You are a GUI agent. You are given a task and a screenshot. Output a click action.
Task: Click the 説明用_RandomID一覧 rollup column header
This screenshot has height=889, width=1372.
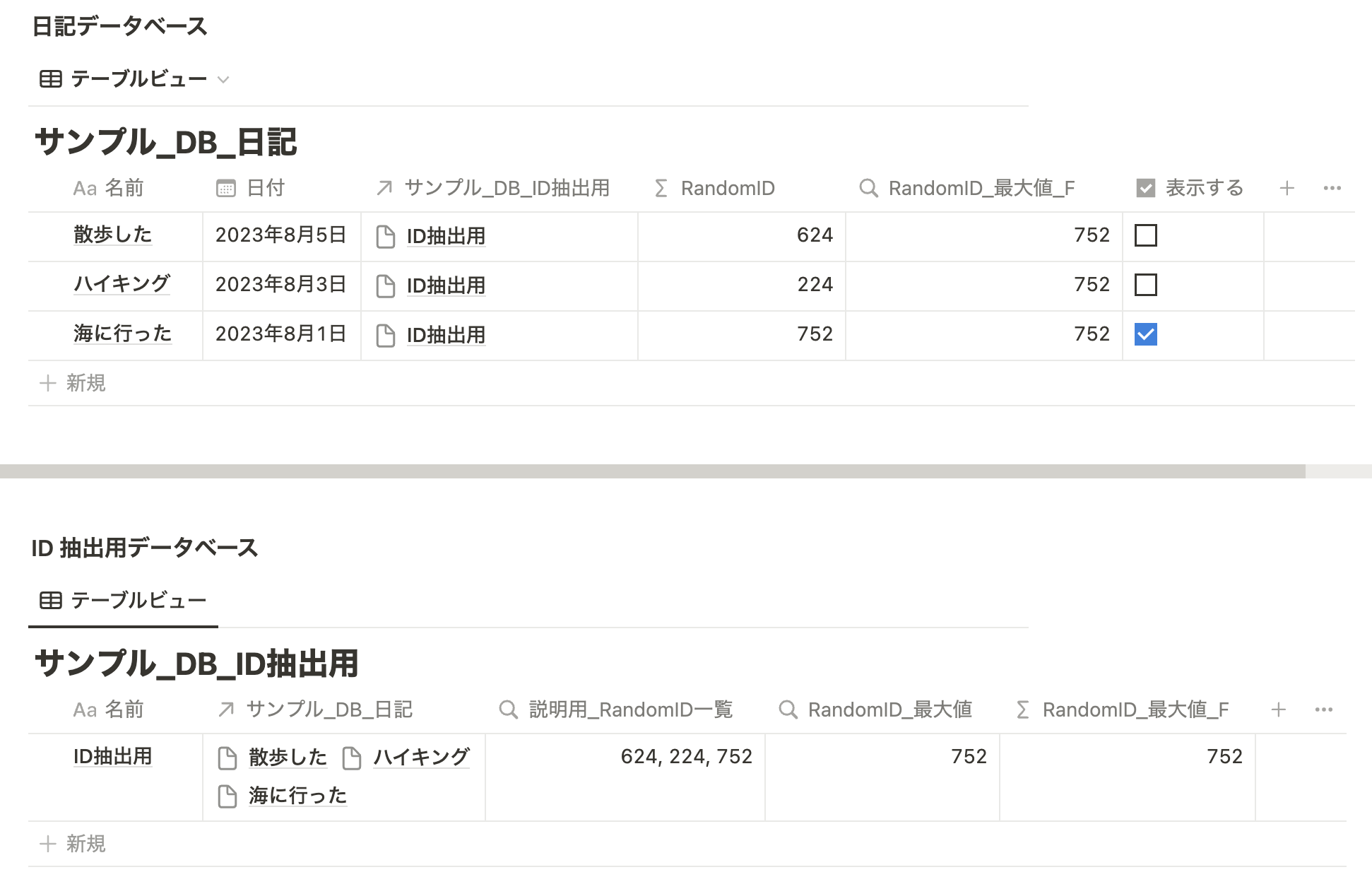(x=616, y=710)
